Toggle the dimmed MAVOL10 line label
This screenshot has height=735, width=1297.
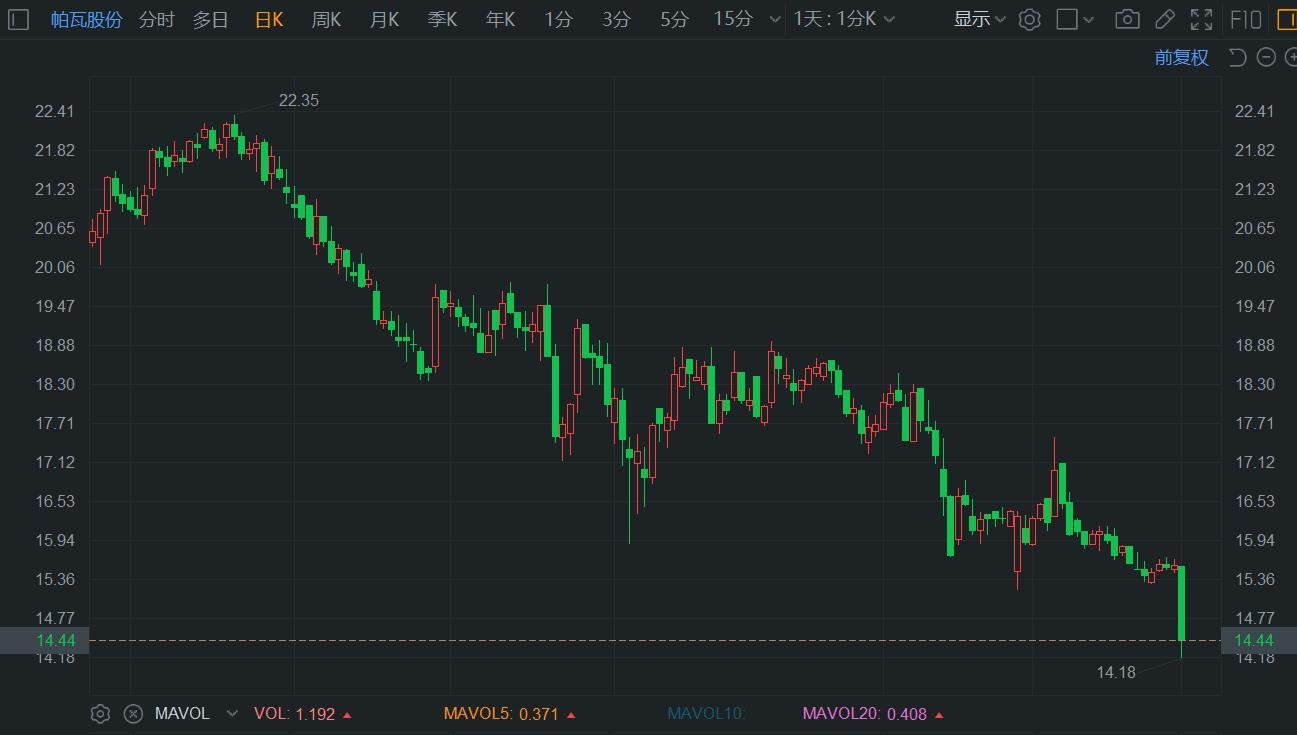[707, 714]
